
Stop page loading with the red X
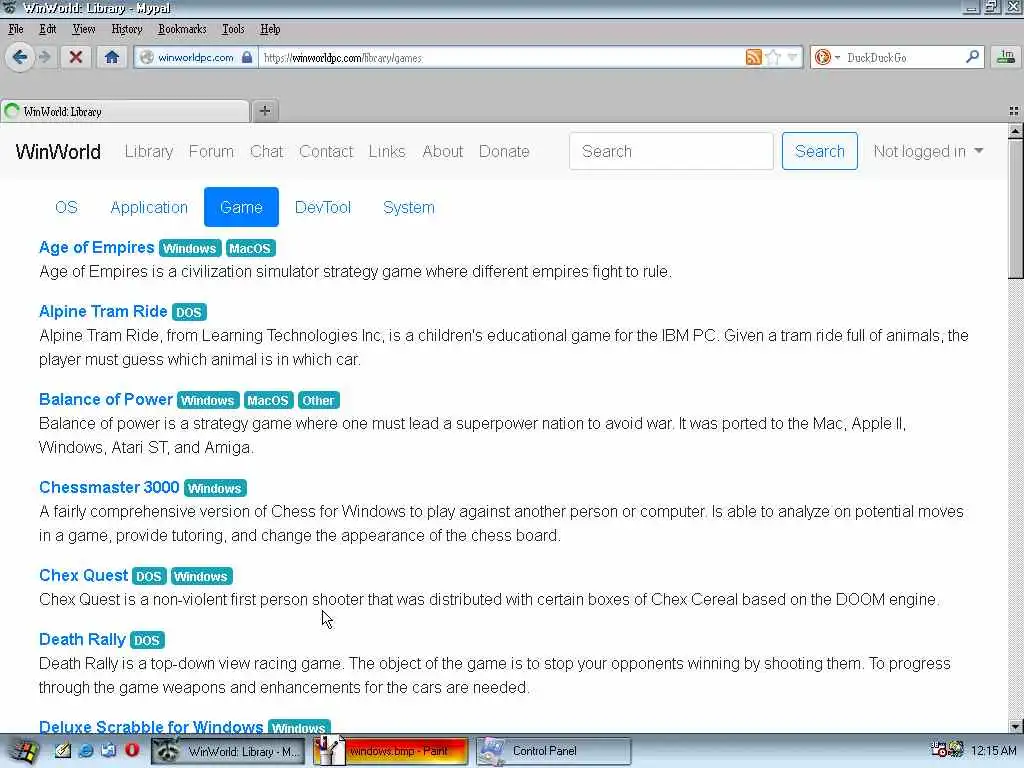[x=76, y=57]
